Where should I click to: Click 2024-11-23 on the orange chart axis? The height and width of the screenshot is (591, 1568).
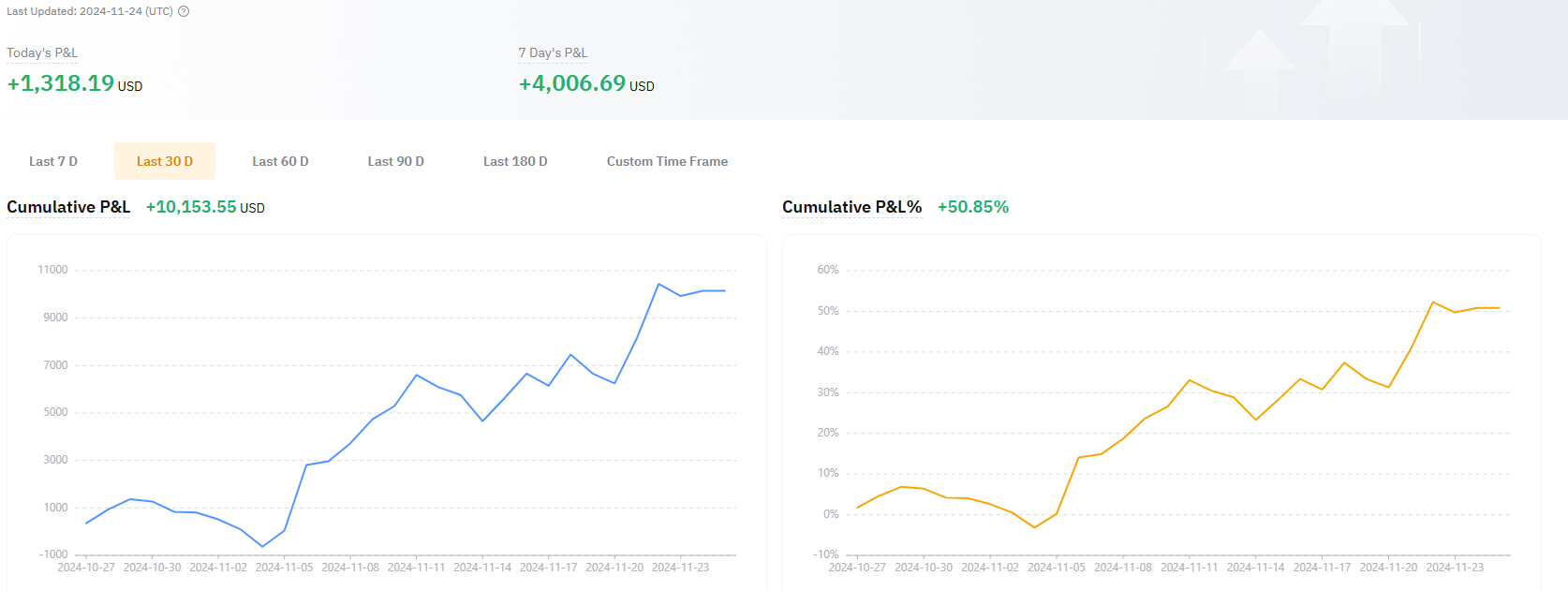tap(1455, 568)
